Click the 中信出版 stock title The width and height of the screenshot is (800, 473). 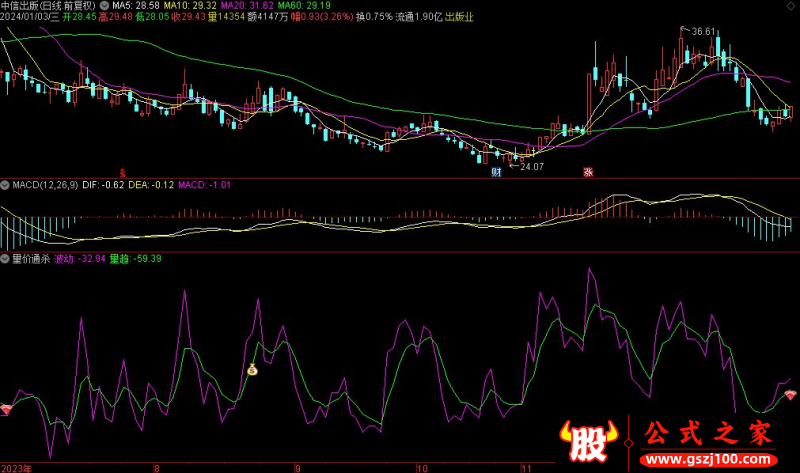click(22, 5)
